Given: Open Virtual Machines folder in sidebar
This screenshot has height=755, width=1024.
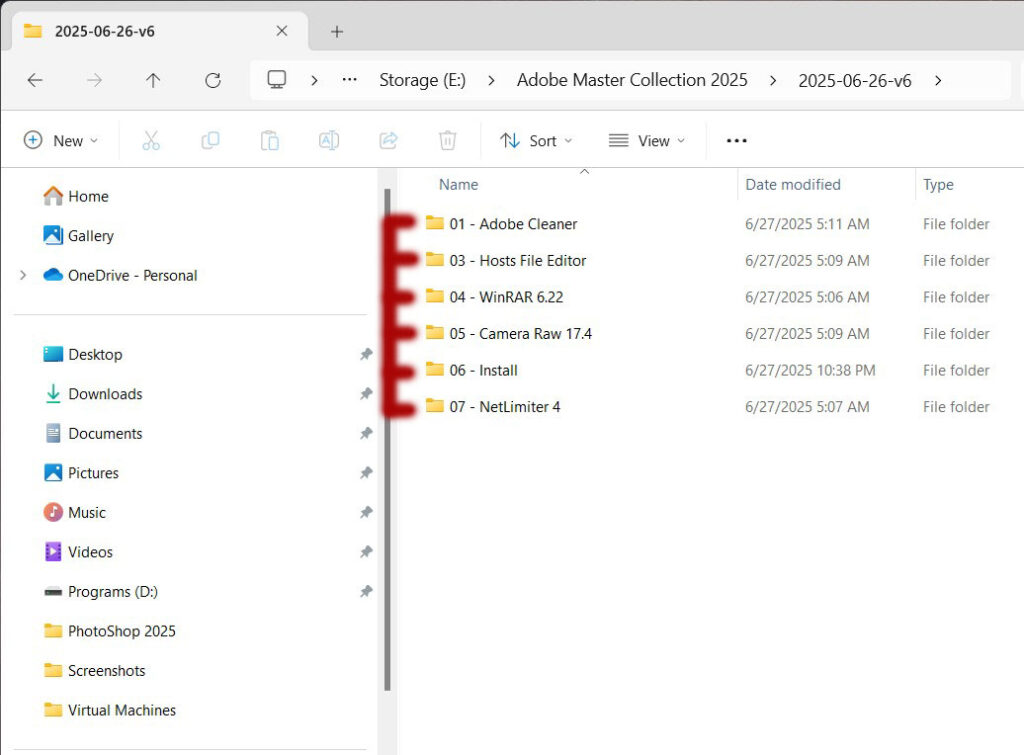Looking at the screenshot, I should 110,710.
